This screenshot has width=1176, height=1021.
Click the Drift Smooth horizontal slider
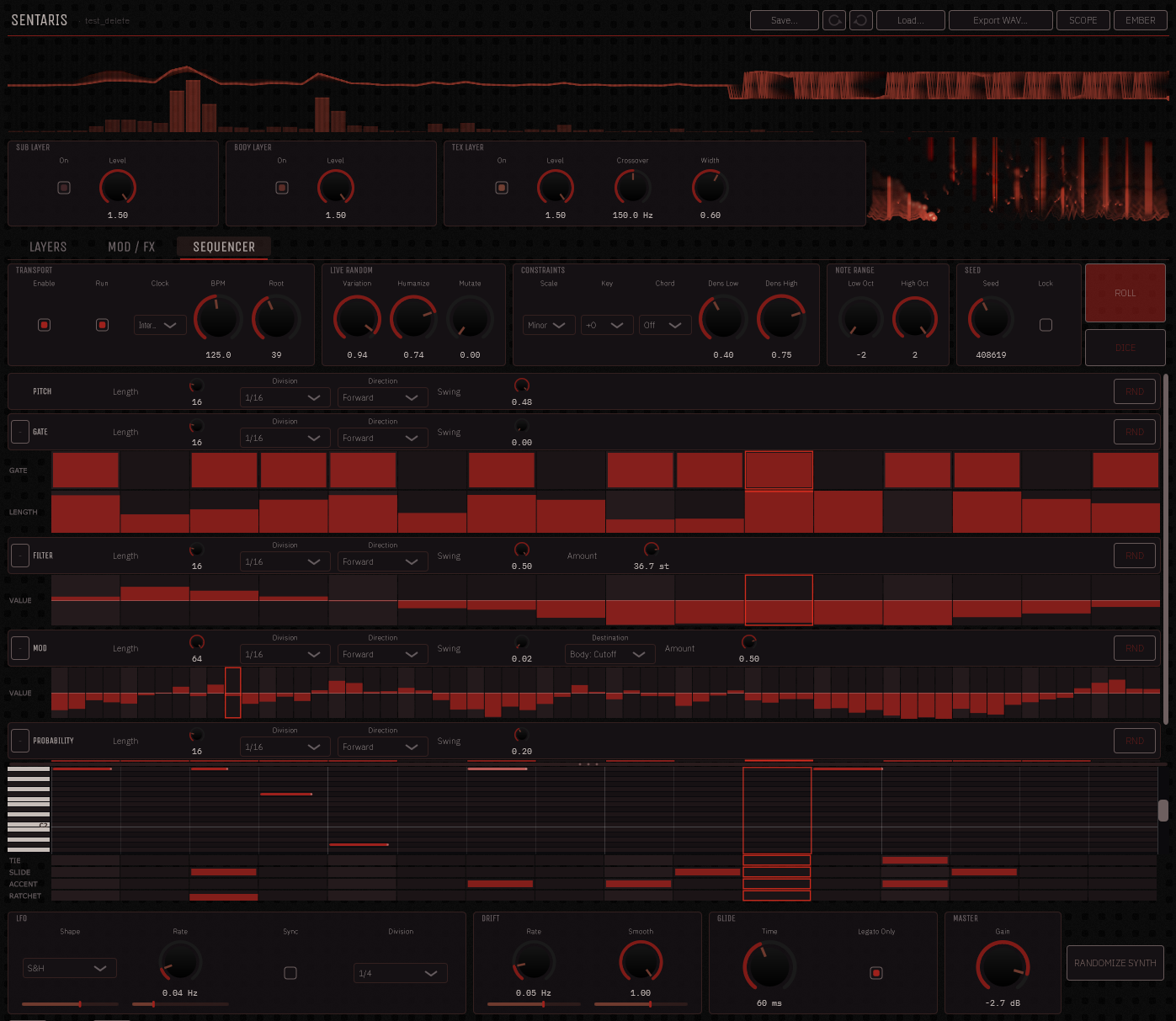(x=640, y=1004)
